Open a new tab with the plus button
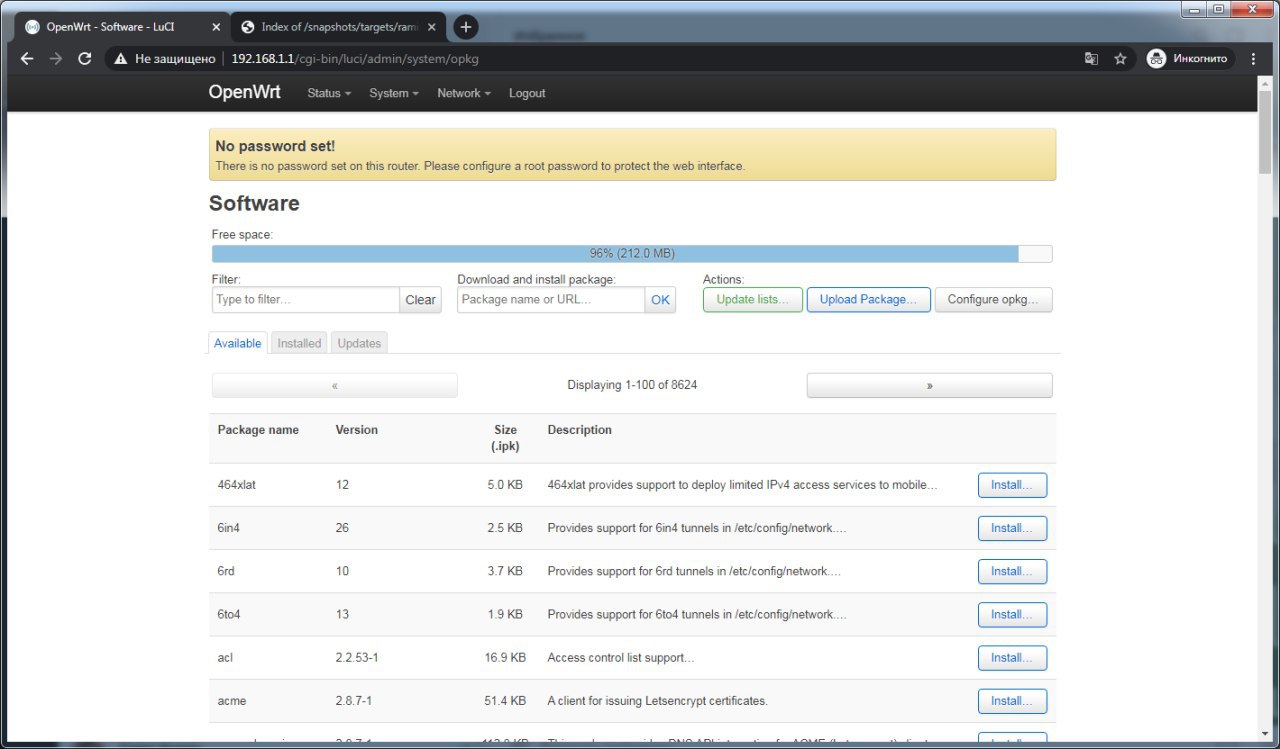 [465, 27]
